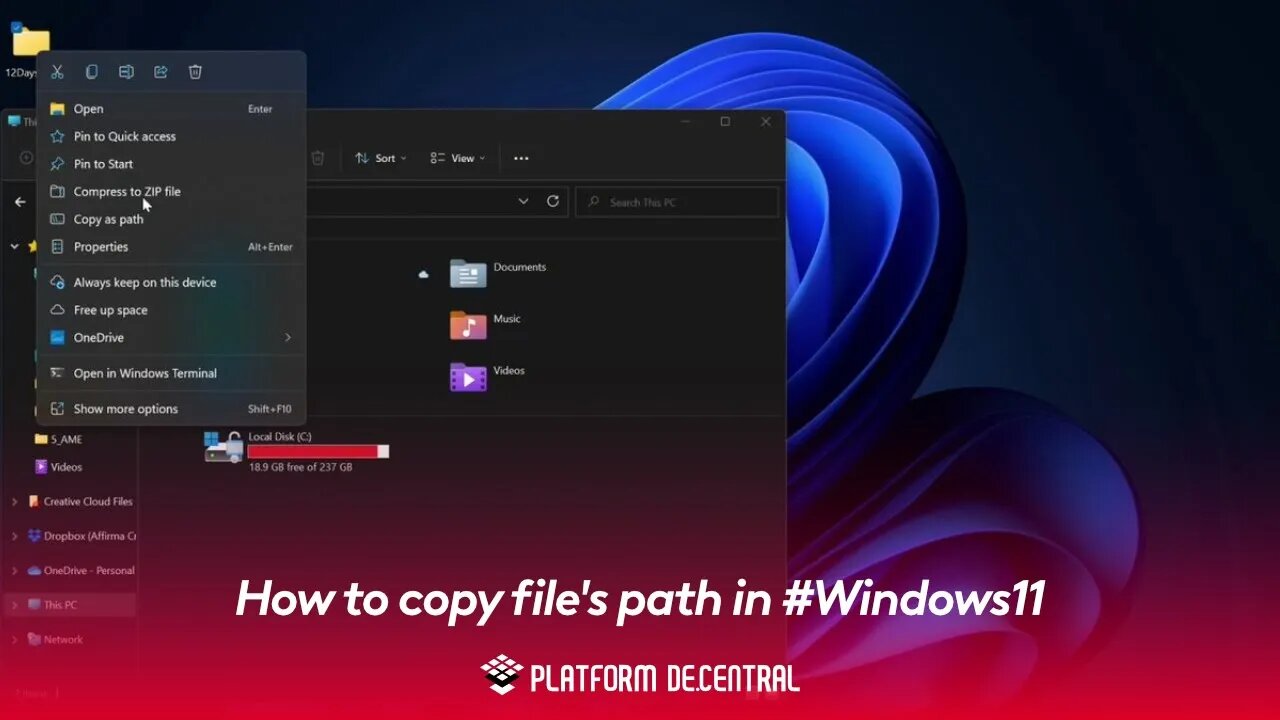Screen dimensions: 1280x720
Task: Select Pin to Start menu entry
Action: (171, 164)
